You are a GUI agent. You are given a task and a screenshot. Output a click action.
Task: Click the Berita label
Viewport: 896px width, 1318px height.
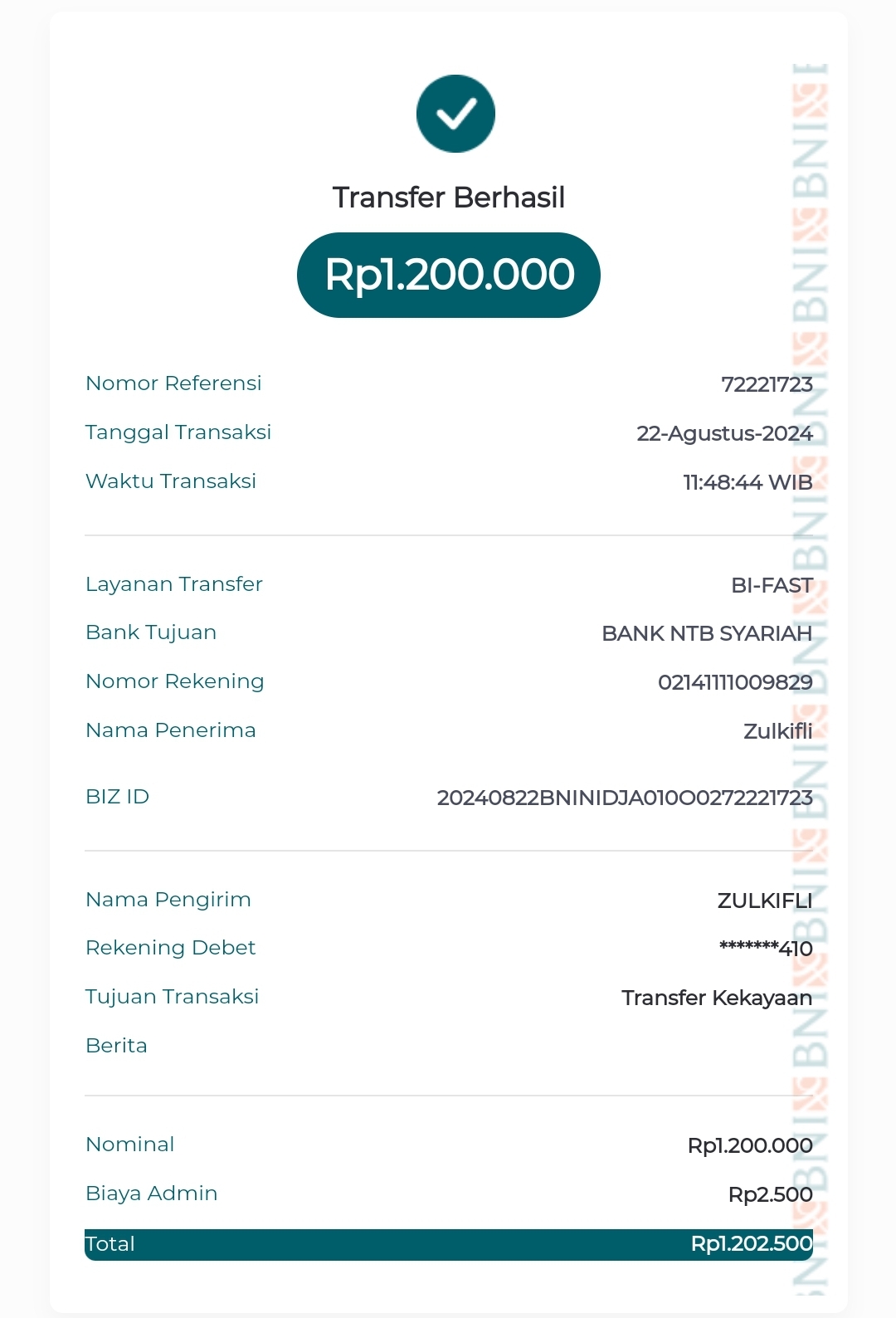116,1046
